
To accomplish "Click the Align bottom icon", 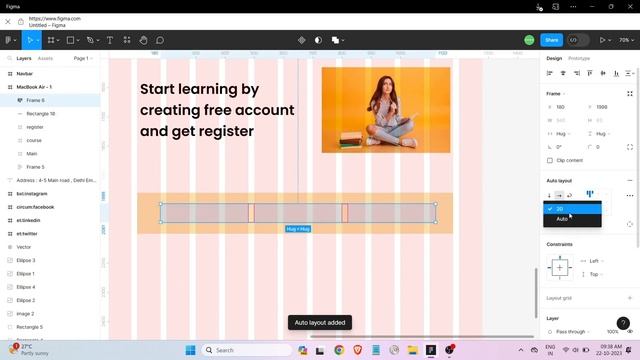I will (x=616, y=73).
